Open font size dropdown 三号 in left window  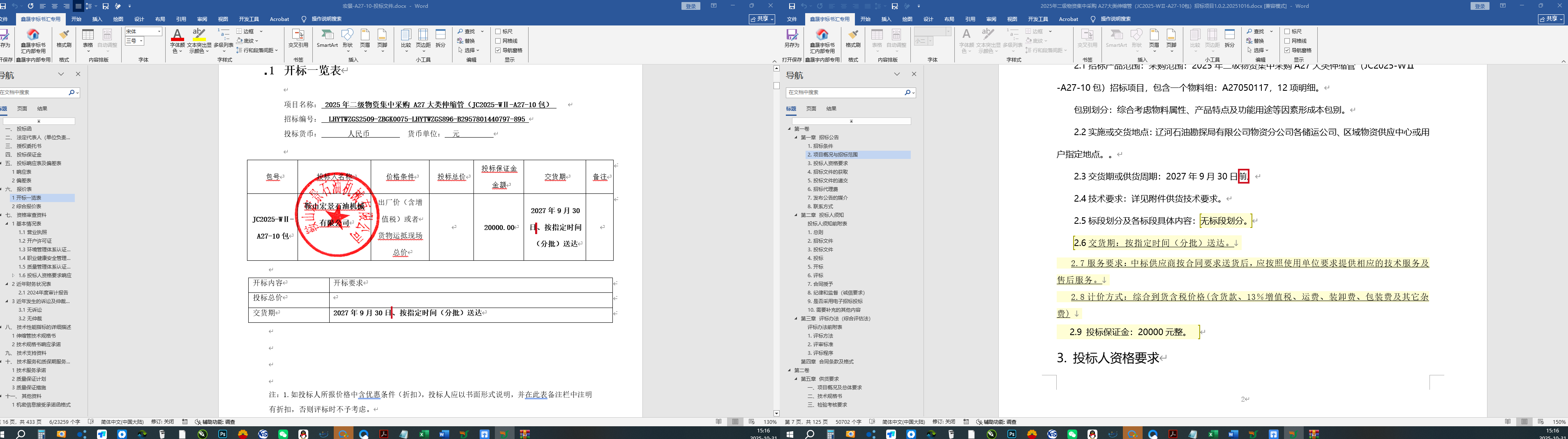(141, 41)
